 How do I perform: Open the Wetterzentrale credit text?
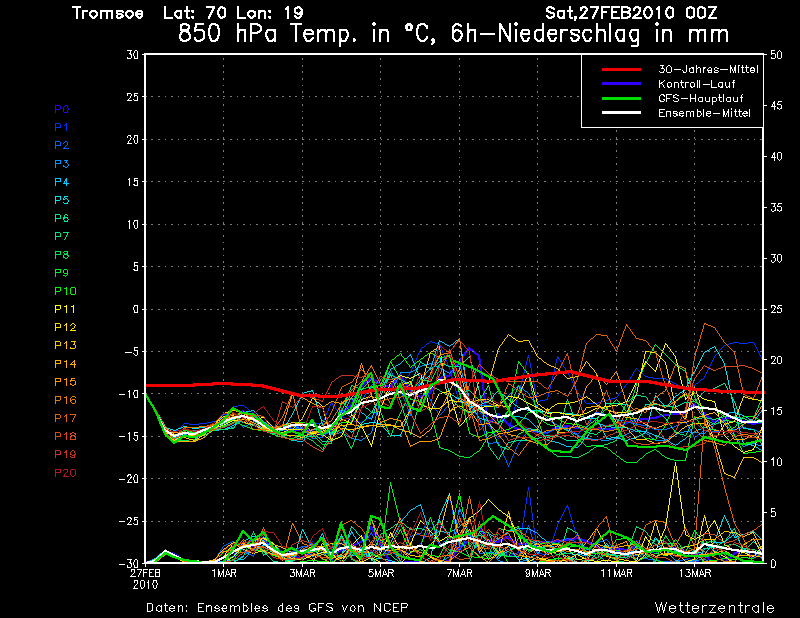pos(714,607)
